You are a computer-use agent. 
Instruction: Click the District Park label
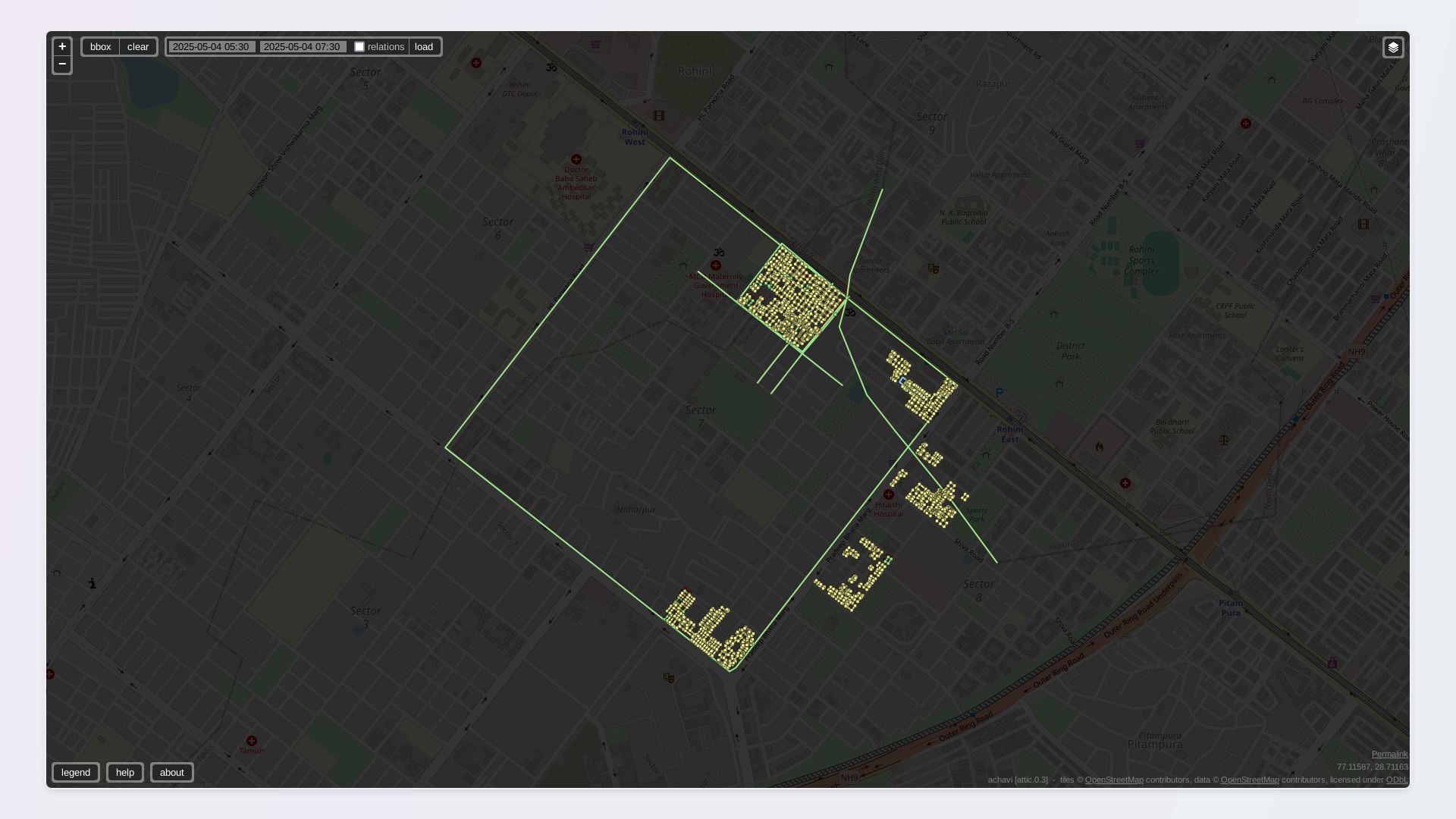click(x=1071, y=351)
